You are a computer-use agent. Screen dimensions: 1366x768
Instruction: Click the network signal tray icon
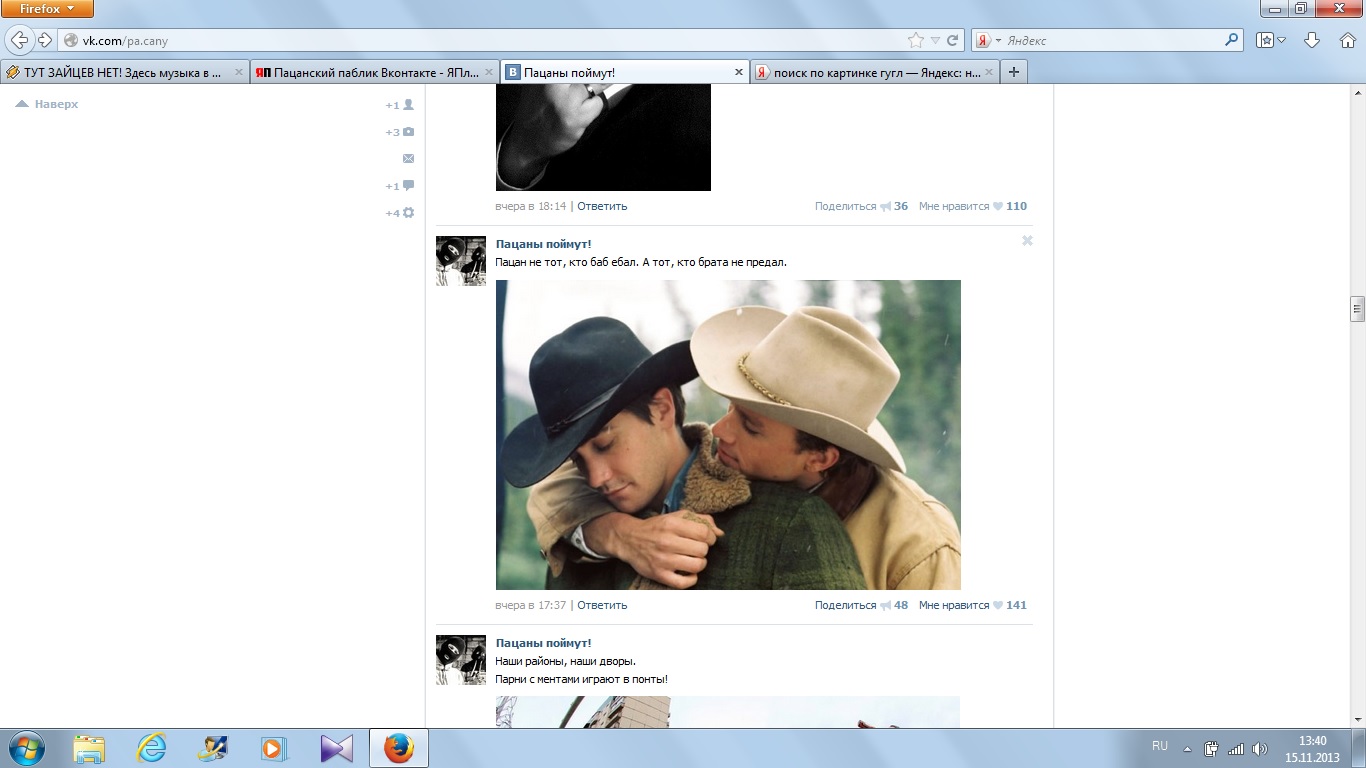[x=1236, y=748]
